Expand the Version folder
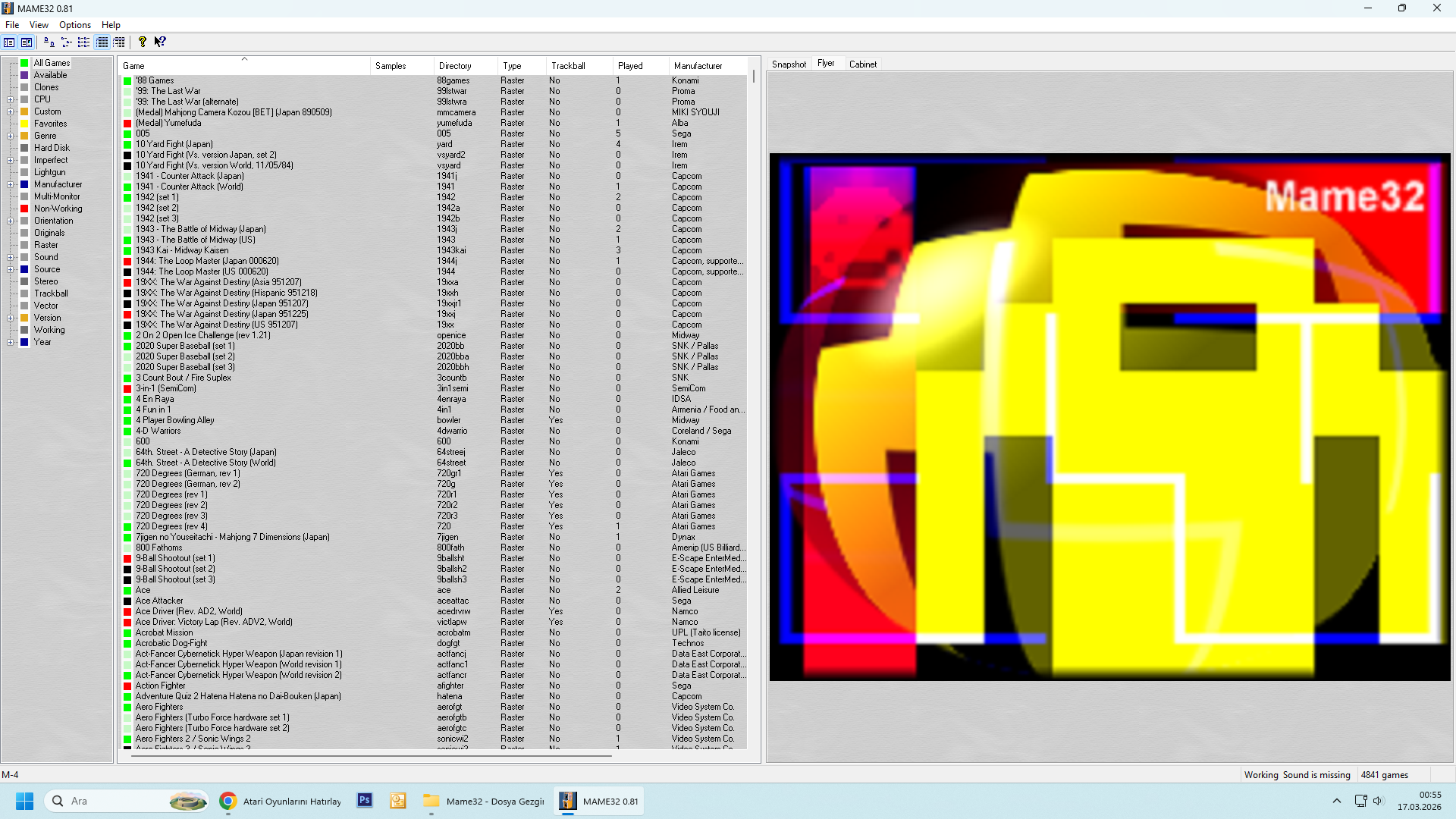This screenshot has width=1456, height=819. pyautogui.click(x=10, y=318)
